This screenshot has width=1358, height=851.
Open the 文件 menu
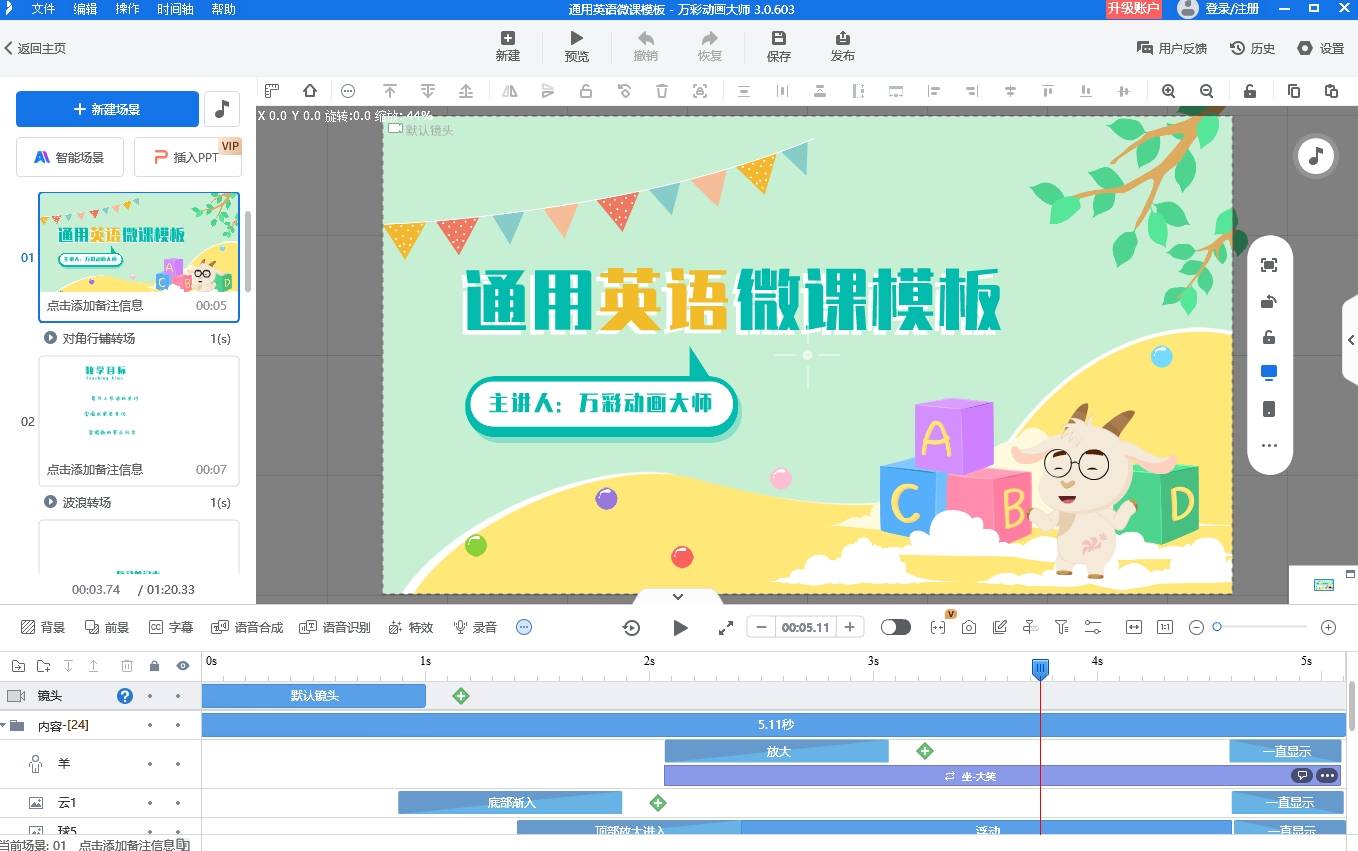[43, 9]
